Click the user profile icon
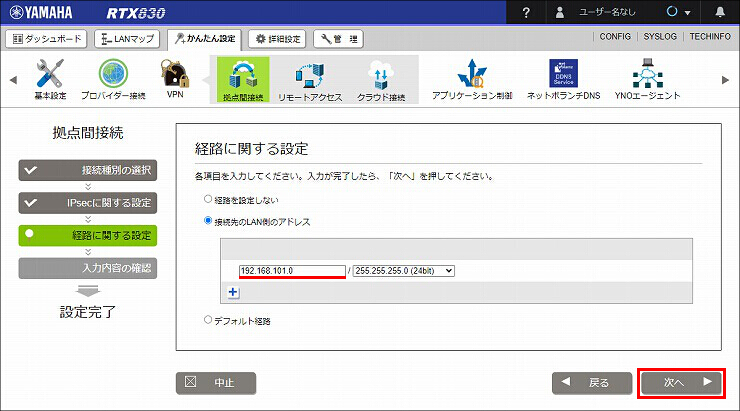 coord(560,12)
